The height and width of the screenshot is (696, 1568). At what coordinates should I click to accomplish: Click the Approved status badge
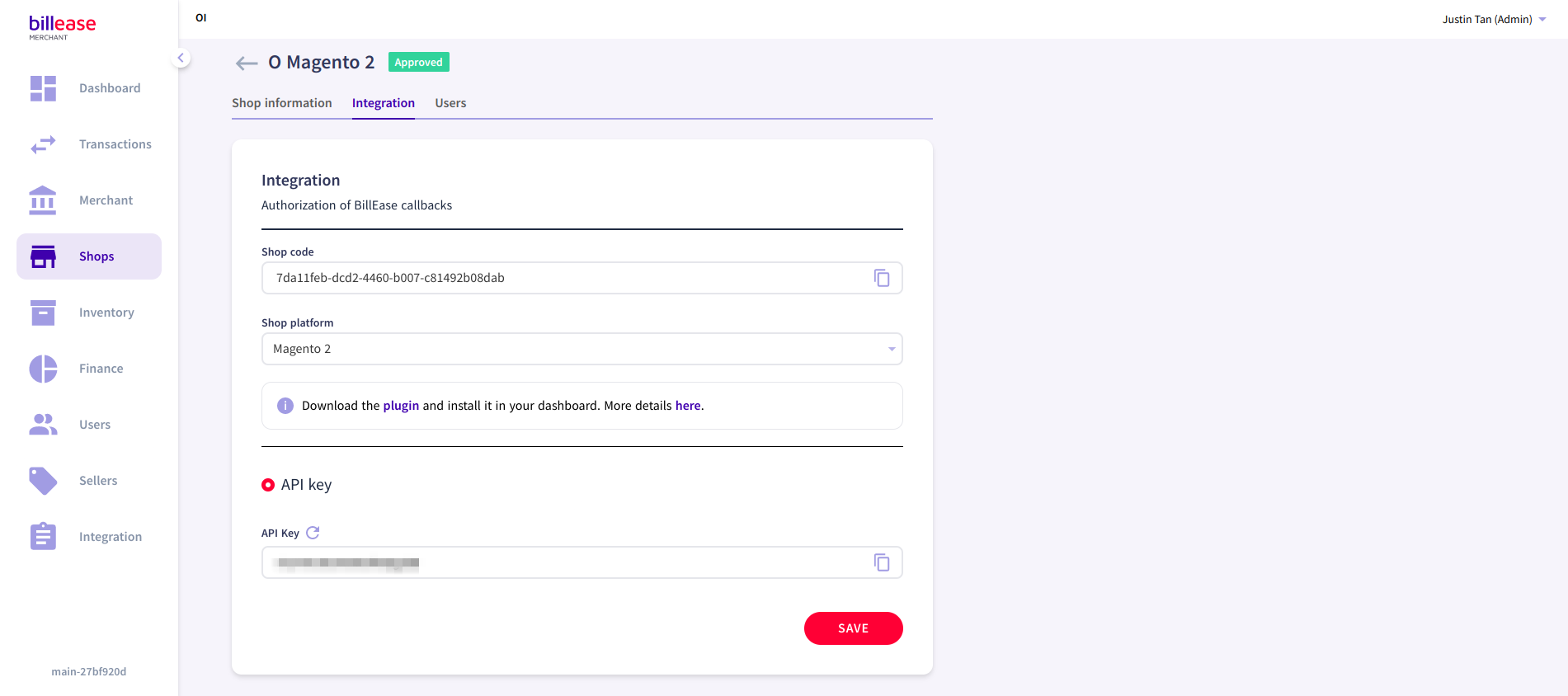coord(419,62)
